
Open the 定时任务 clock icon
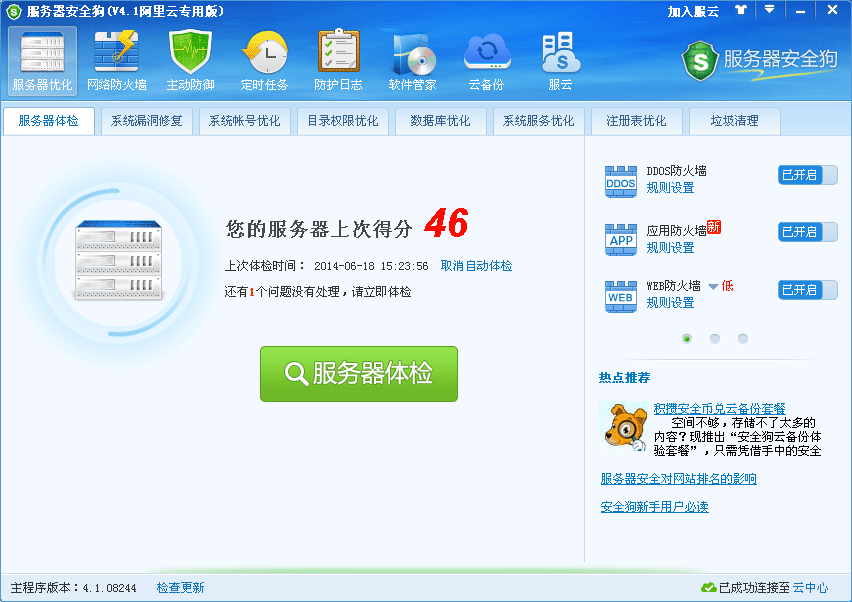pos(265,61)
